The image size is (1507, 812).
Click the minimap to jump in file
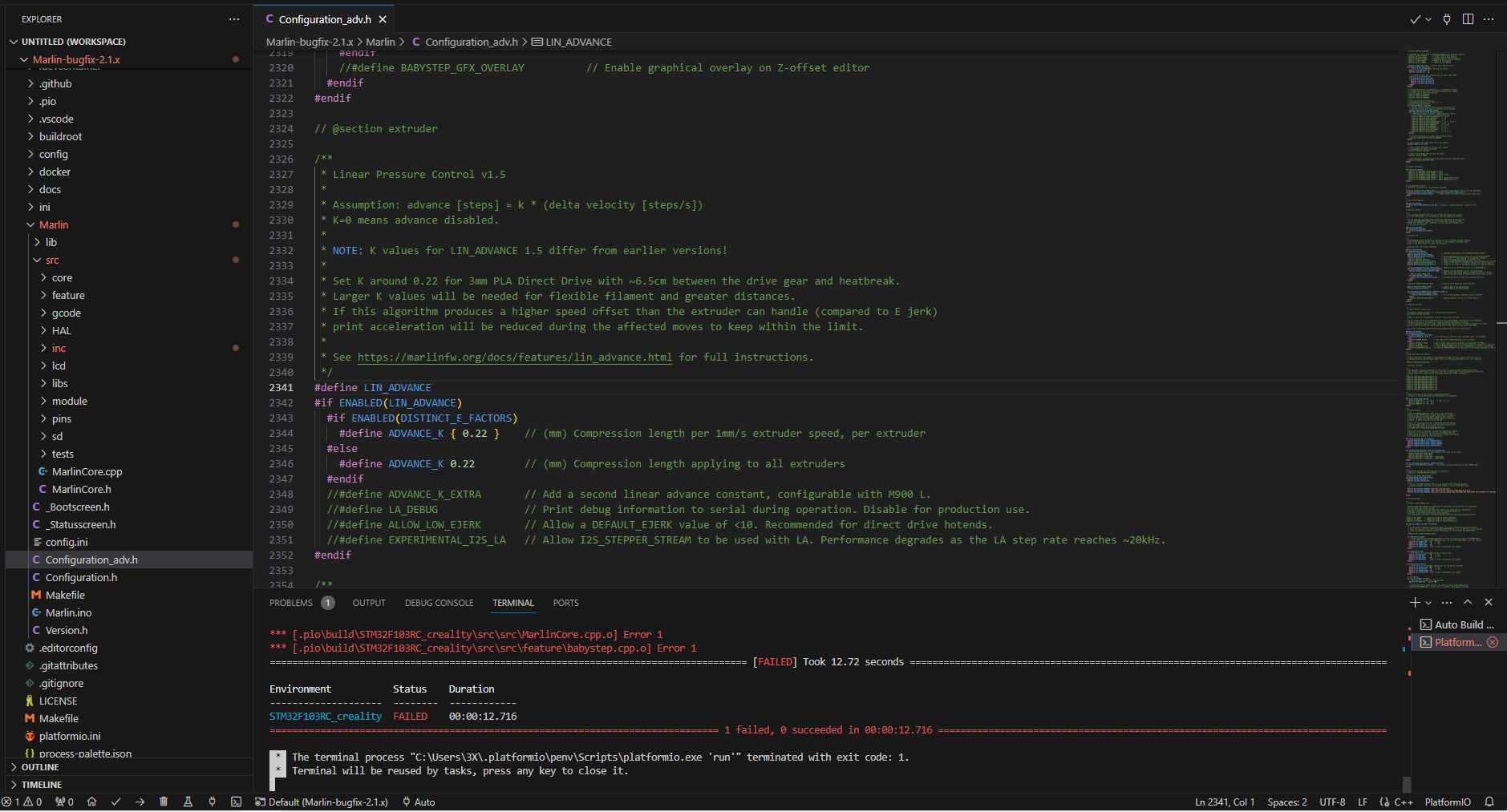click(x=1448, y=240)
